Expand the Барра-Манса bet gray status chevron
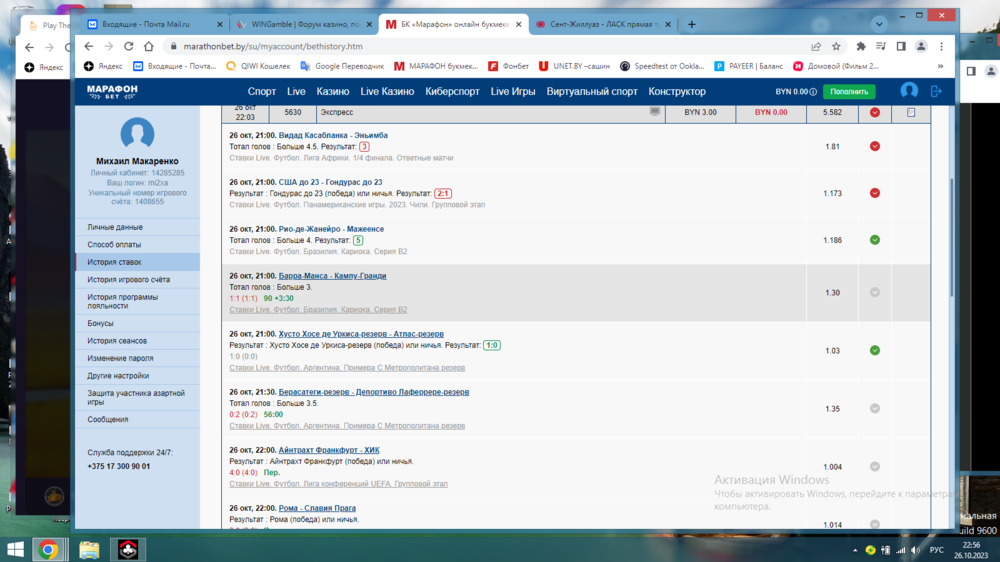Image resolution: width=1000 pixels, height=562 pixels. click(x=875, y=293)
